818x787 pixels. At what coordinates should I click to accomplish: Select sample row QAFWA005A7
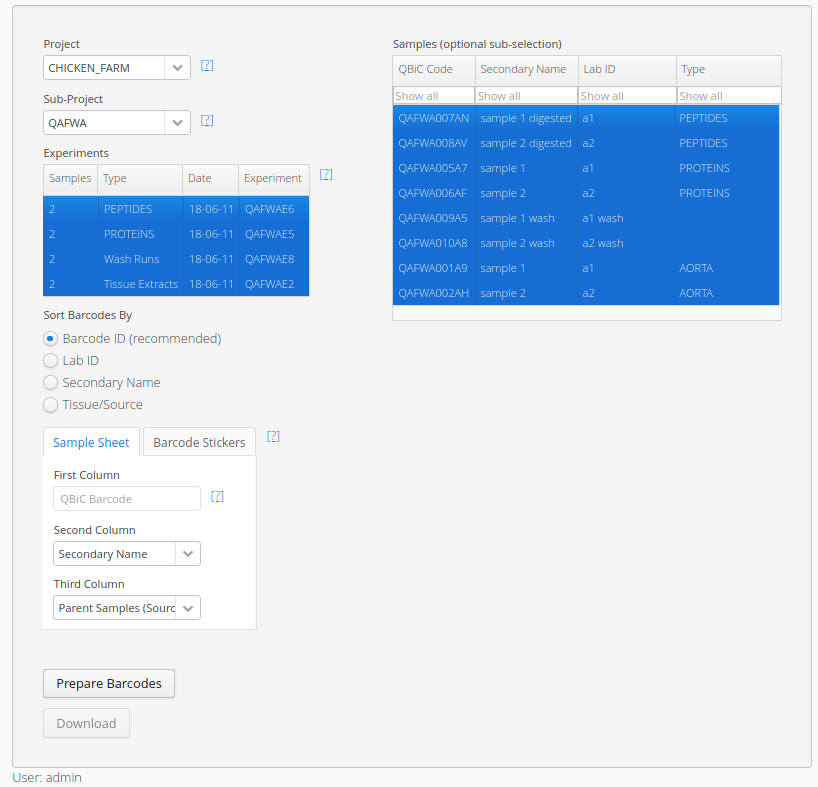click(586, 168)
